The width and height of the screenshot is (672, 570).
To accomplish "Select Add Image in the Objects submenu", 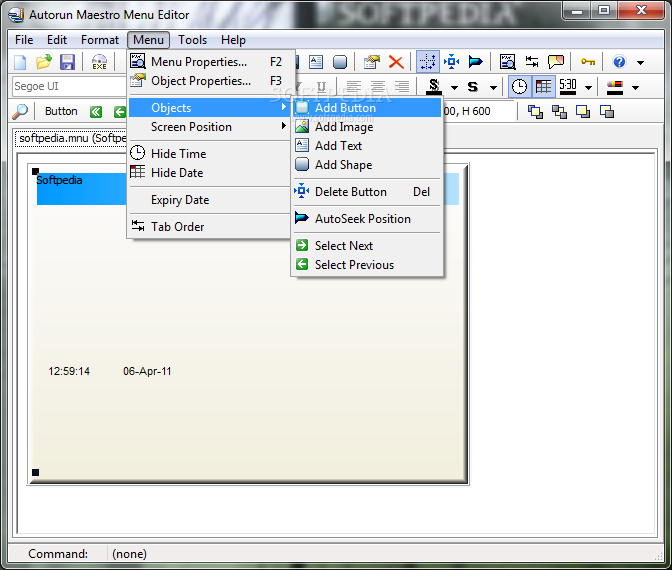I will (x=367, y=127).
